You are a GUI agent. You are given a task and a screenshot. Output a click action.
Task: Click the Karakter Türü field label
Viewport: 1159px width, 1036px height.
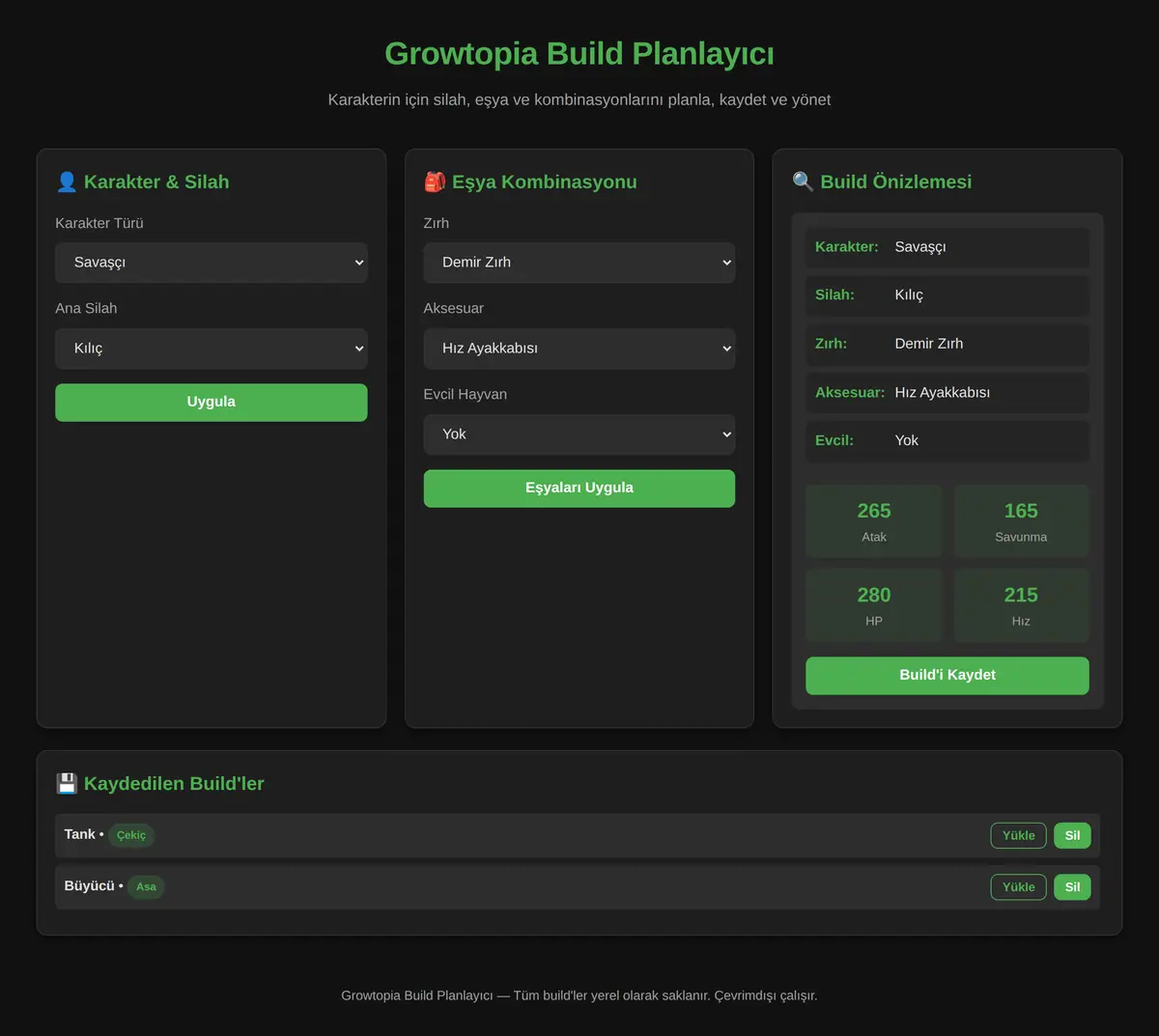point(99,223)
